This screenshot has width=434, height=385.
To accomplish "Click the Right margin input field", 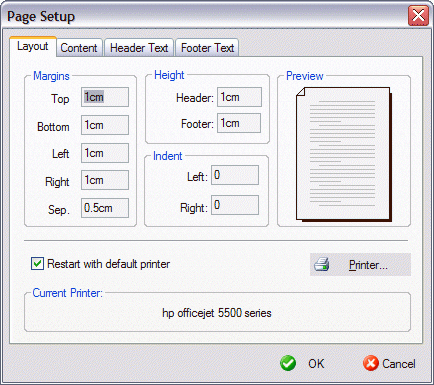I will 105,180.
